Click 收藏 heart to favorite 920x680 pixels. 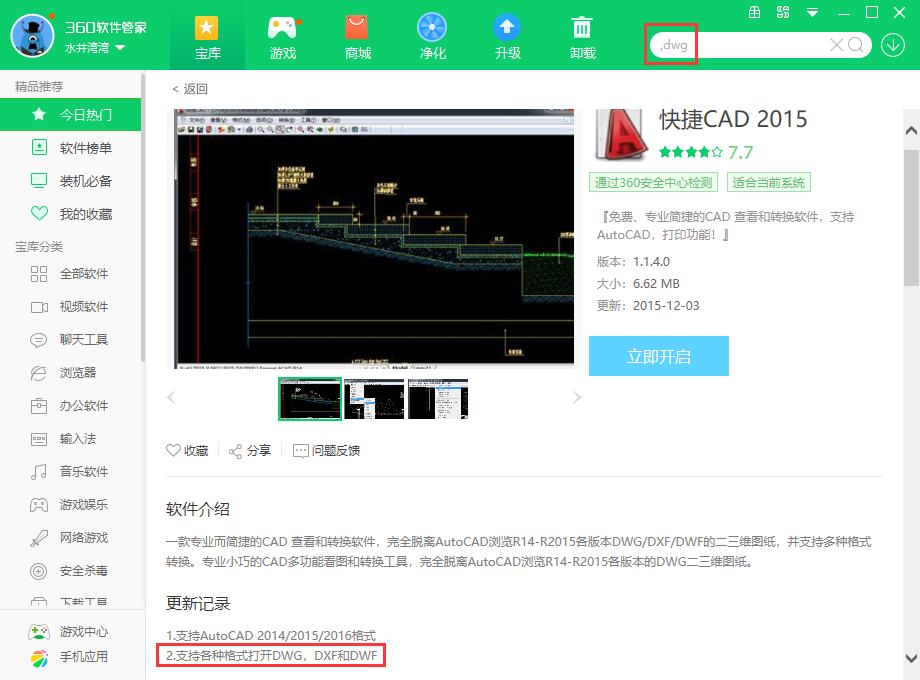[x=187, y=451]
